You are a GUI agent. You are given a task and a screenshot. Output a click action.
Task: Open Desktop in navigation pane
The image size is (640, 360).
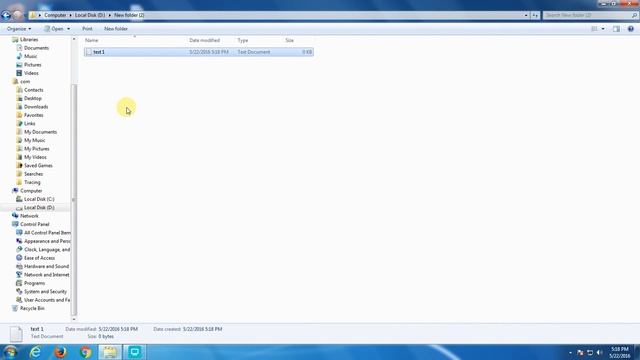click(x=33, y=98)
